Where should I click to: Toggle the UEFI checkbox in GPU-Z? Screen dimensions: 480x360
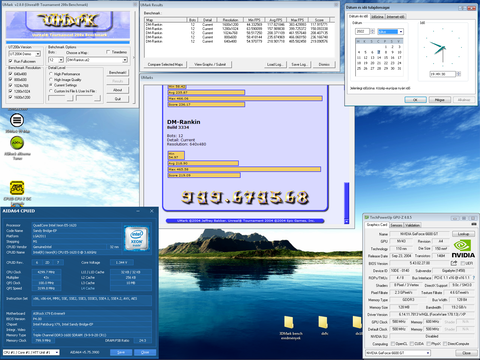pos(462,263)
